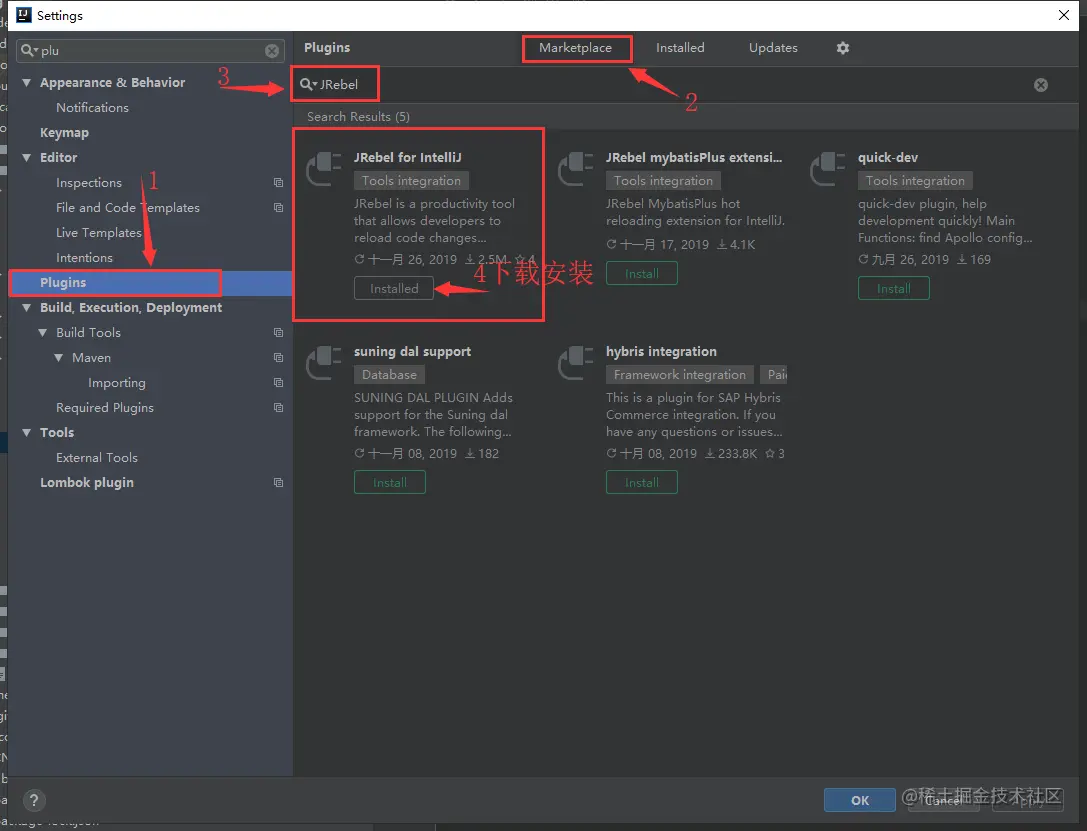The height and width of the screenshot is (831, 1087).
Task: Open Intentions settings
Action: click(x=84, y=257)
